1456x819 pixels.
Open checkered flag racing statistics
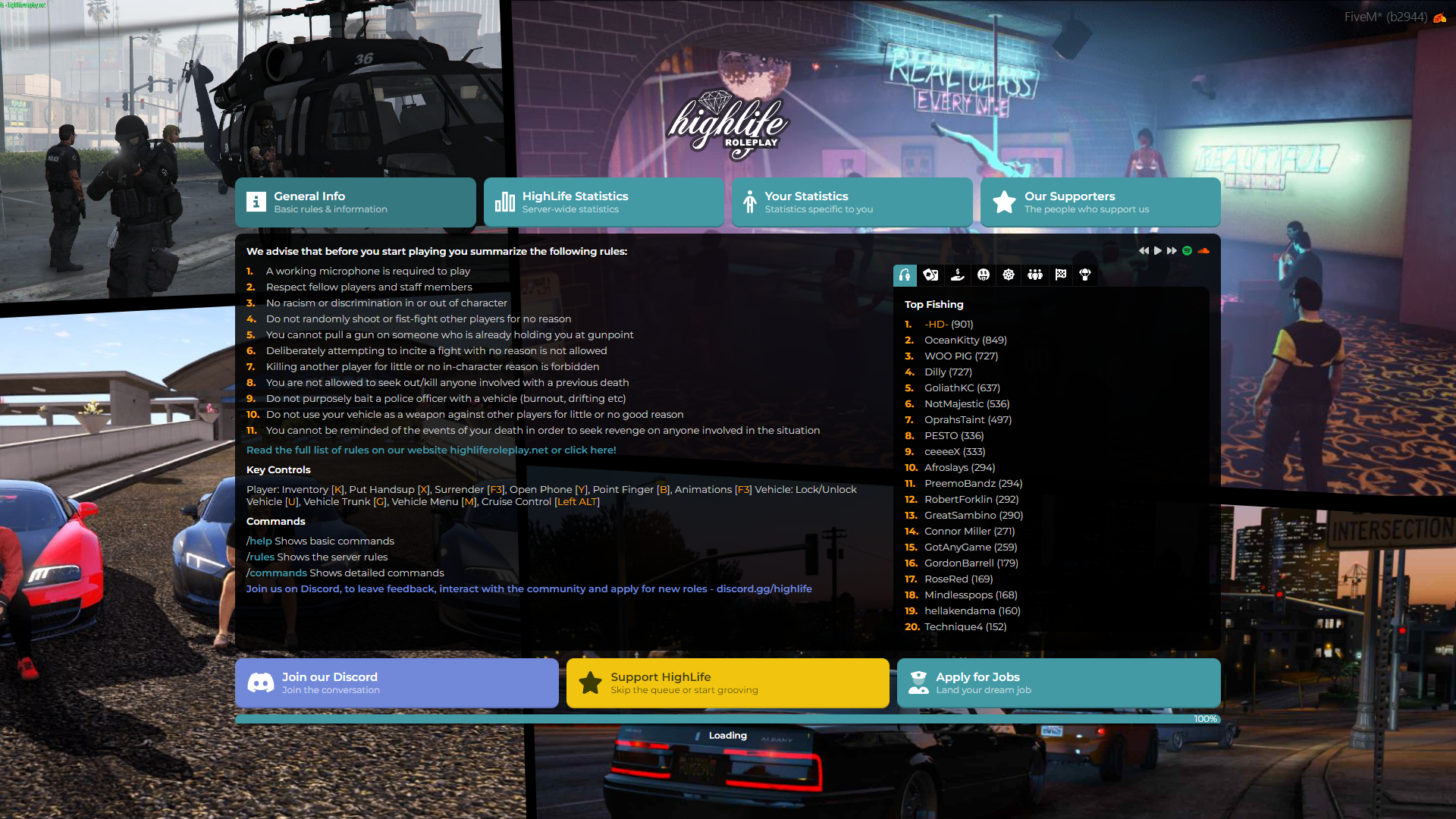pos(1060,275)
